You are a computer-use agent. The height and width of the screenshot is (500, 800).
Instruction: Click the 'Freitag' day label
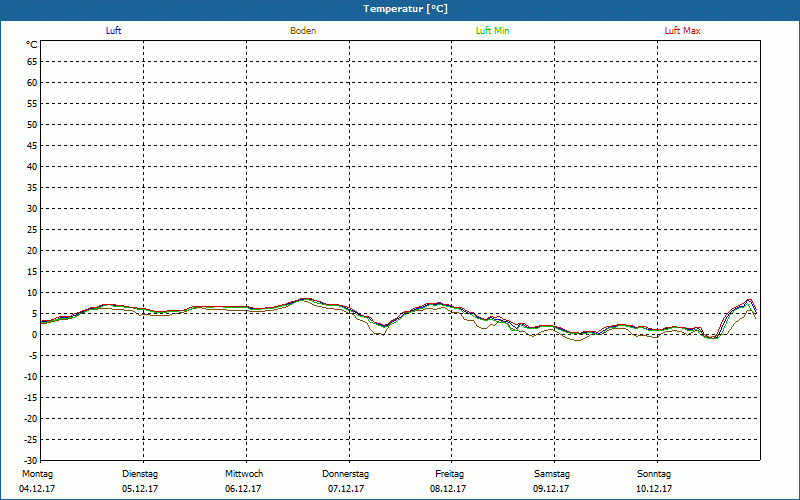pos(449,474)
